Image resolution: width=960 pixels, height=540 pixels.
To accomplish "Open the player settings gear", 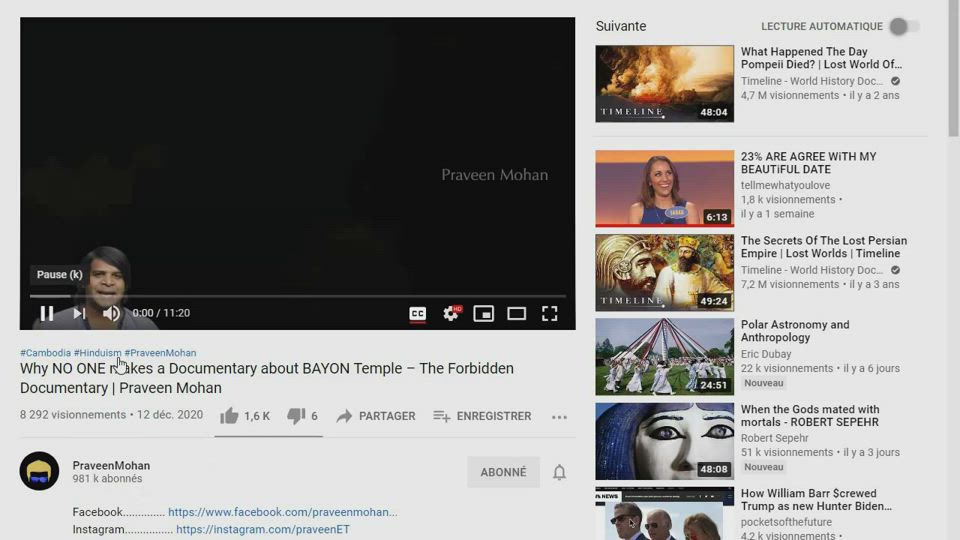I will pos(451,313).
